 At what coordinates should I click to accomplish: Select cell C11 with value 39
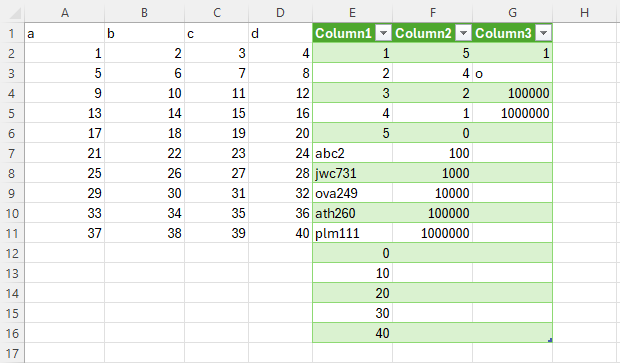(217, 233)
